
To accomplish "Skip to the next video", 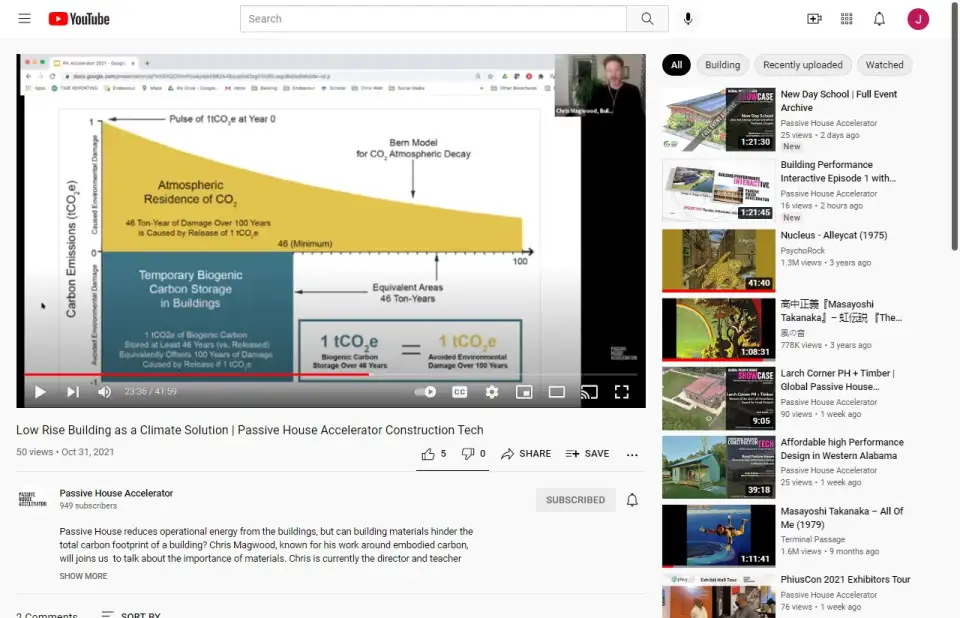I will (73, 392).
